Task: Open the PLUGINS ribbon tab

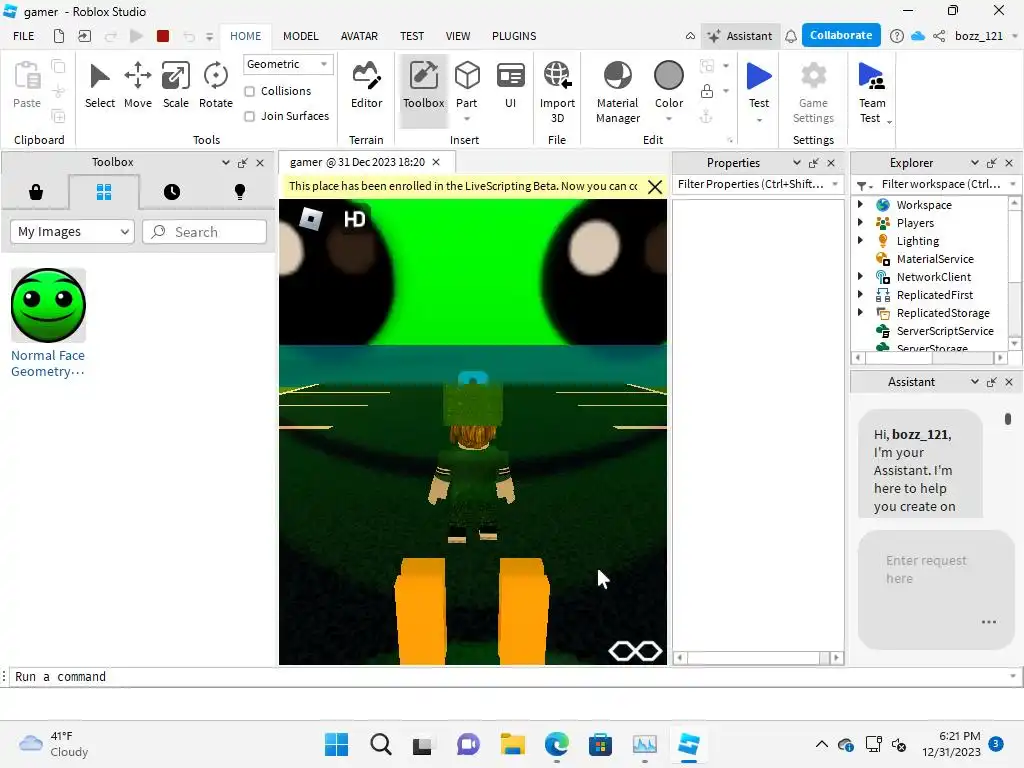Action: tap(514, 37)
